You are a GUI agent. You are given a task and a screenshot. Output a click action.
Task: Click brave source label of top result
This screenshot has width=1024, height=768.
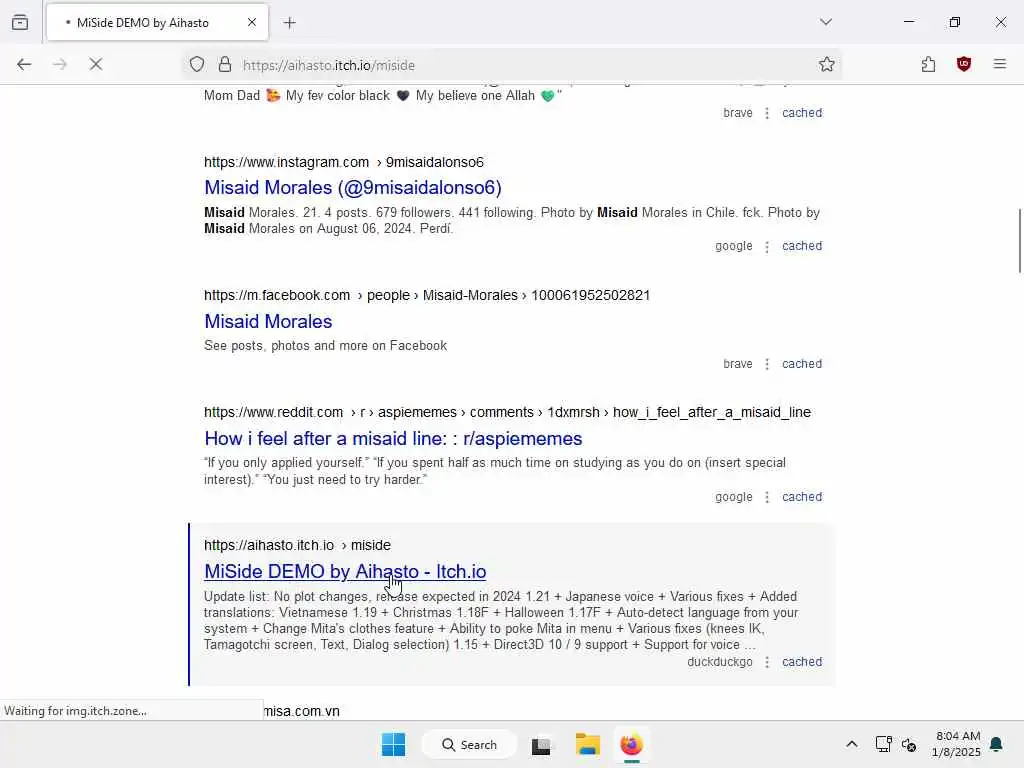coord(738,113)
